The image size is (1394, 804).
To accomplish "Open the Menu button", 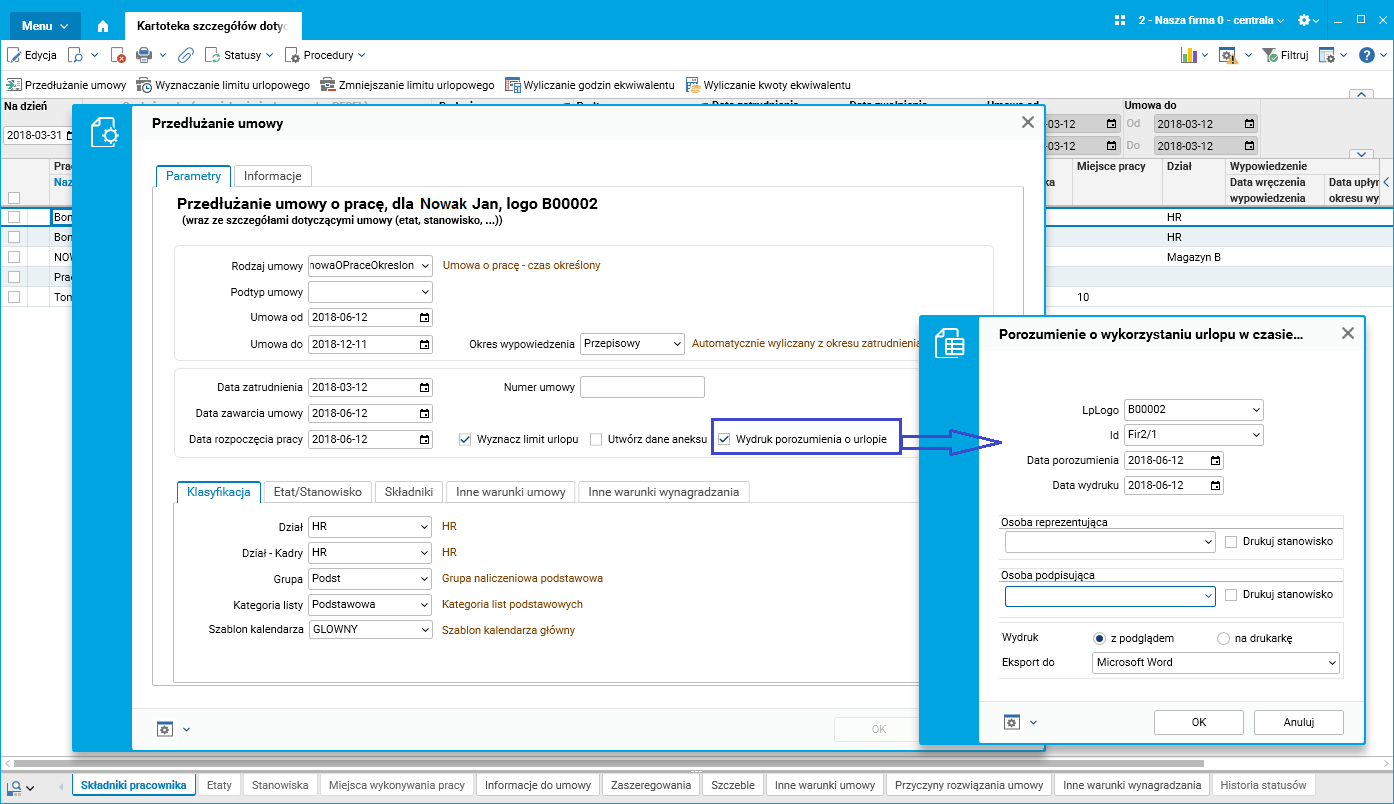I will [x=44, y=25].
